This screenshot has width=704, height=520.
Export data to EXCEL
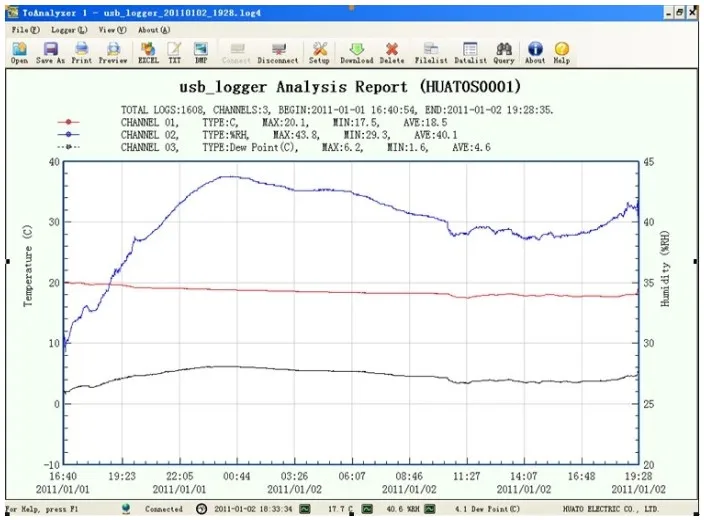tap(148, 50)
